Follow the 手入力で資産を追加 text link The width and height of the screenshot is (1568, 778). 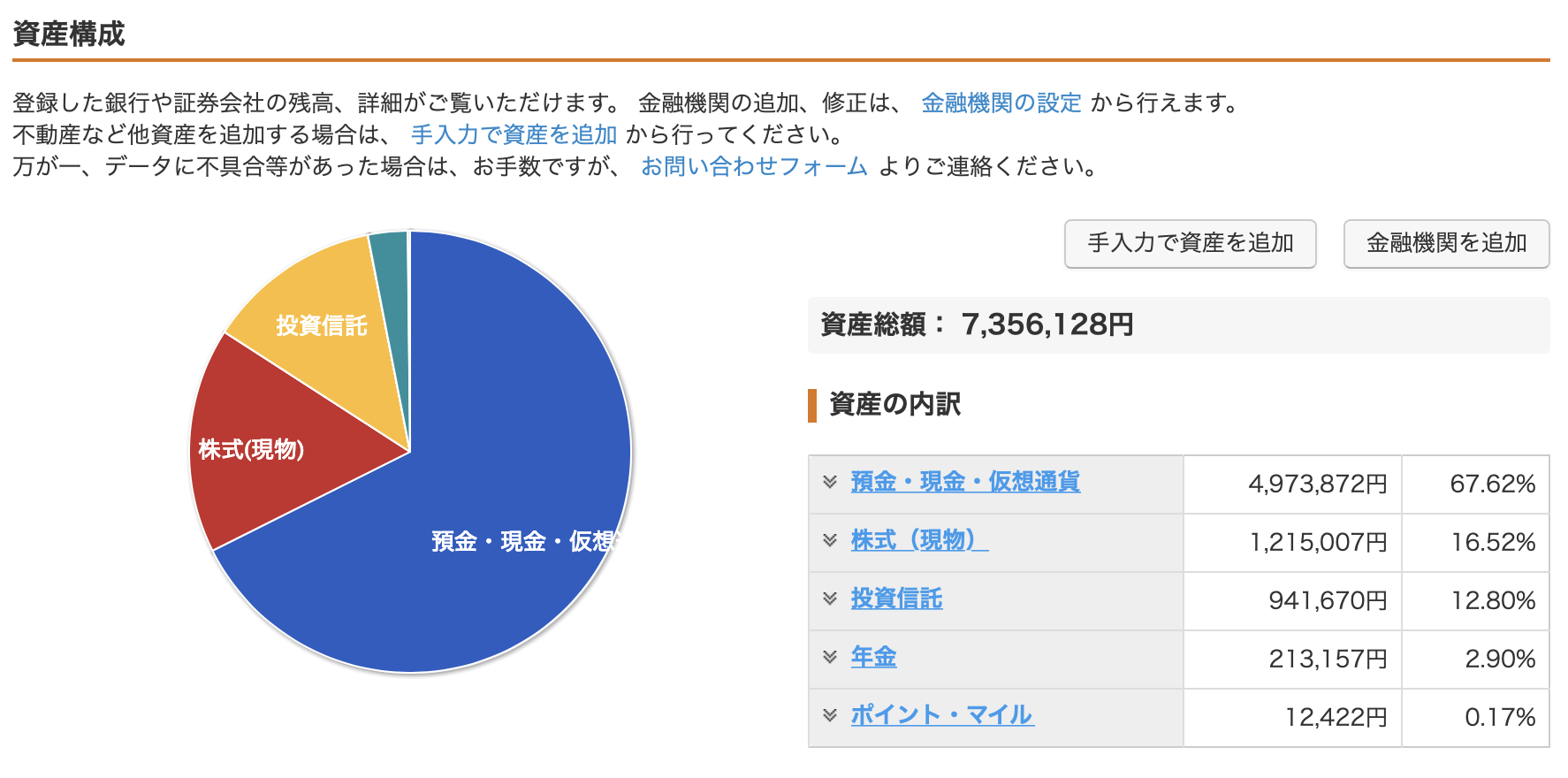tap(514, 135)
